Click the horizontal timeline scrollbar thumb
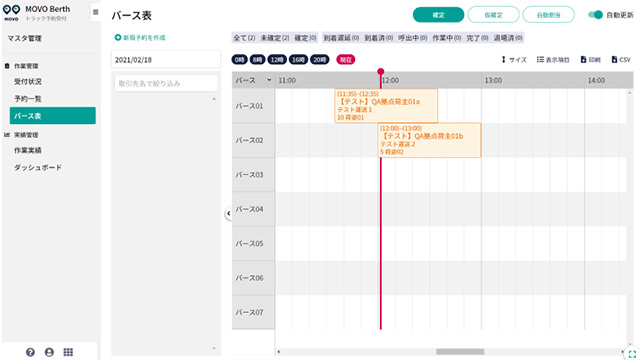Image resolution: width=640 pixels, height=360 pixels. pos(460,351)
